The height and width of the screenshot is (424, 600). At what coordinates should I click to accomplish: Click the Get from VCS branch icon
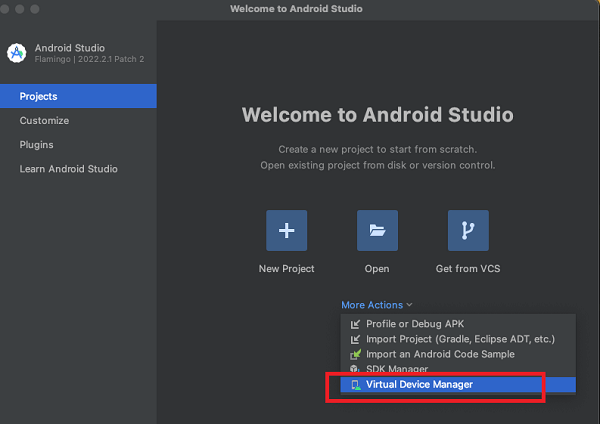tap(468, 230)
